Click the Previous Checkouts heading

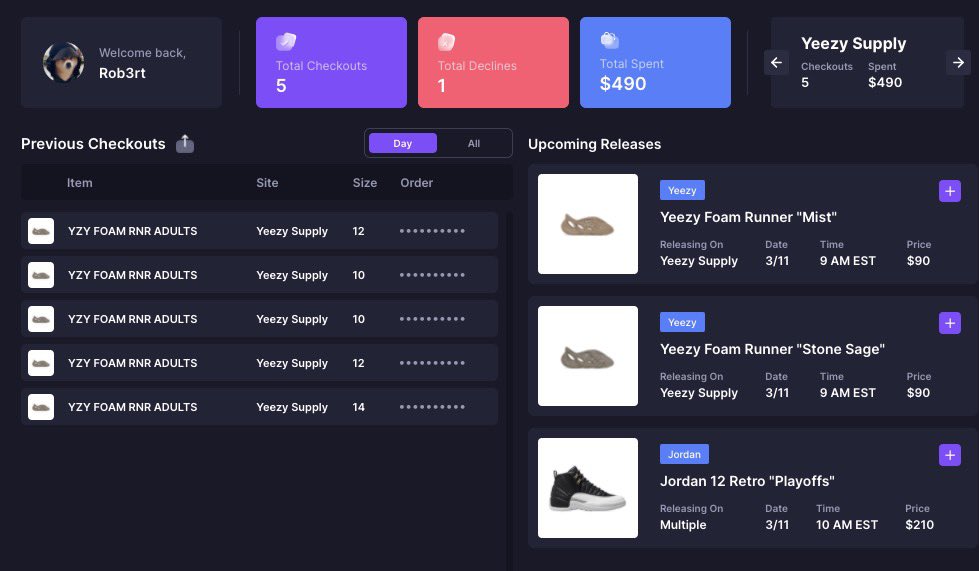pos(93,144)
